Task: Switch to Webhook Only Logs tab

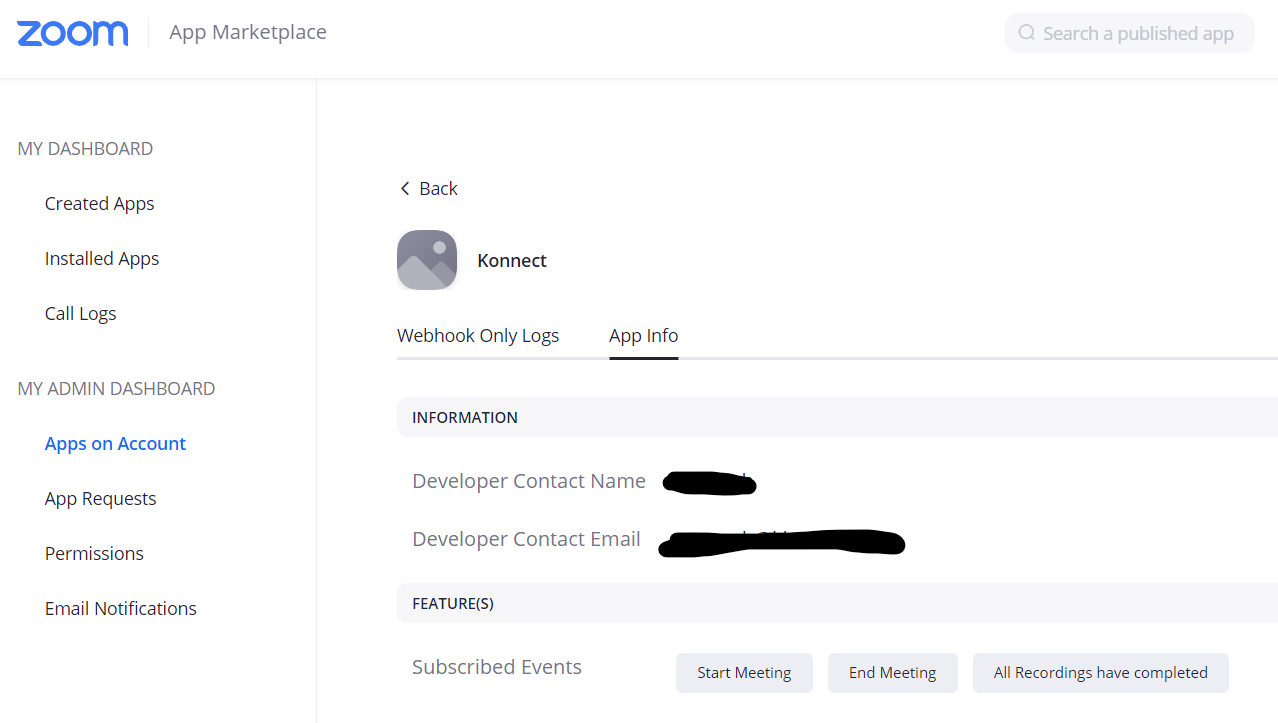Action: coord(478,335)
